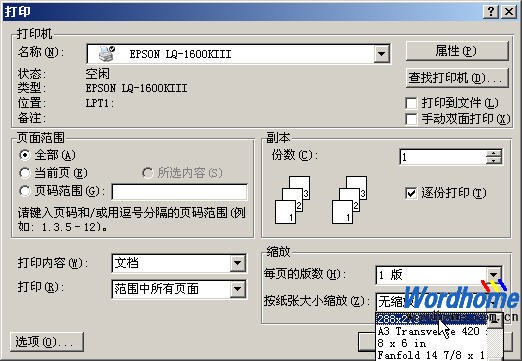Enable 打印到文件 (L) checkbox
Viewport: 522px width, 361px height.
click(411, 103)
